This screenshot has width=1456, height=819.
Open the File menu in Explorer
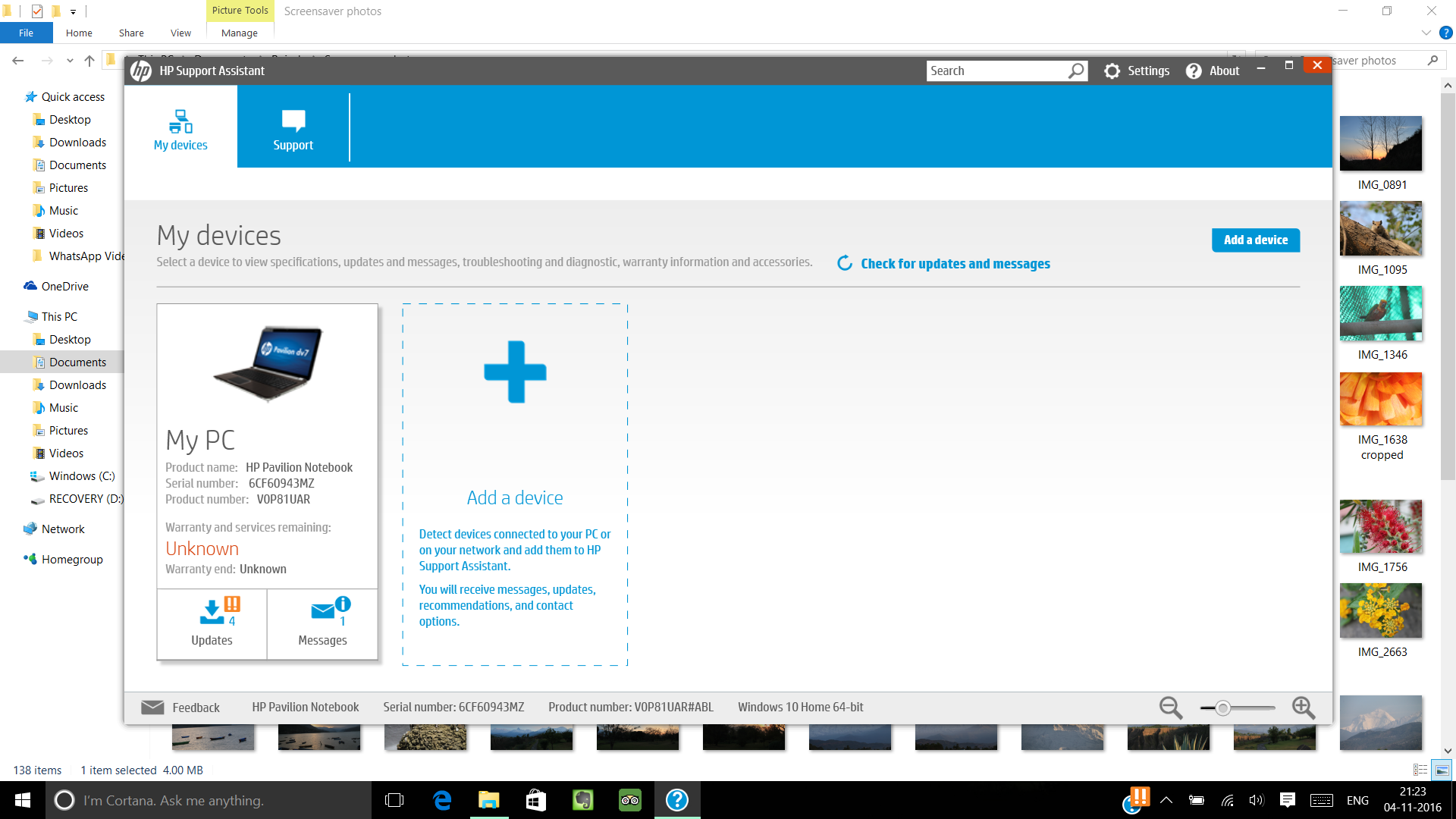[27, 33]
